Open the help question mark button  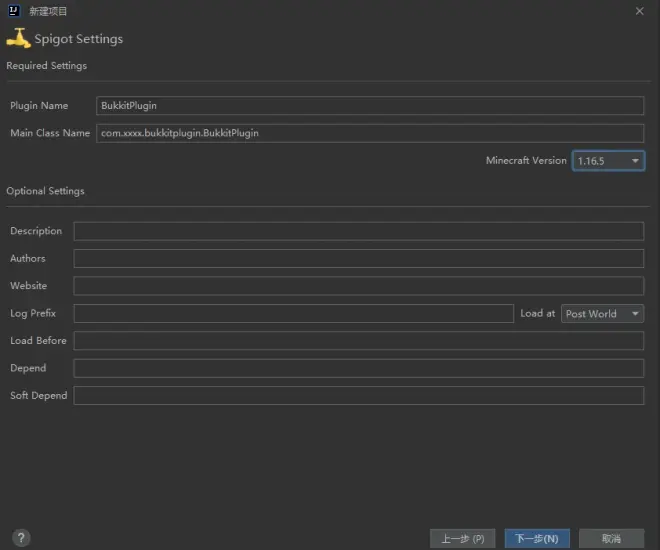click(21, 537)
